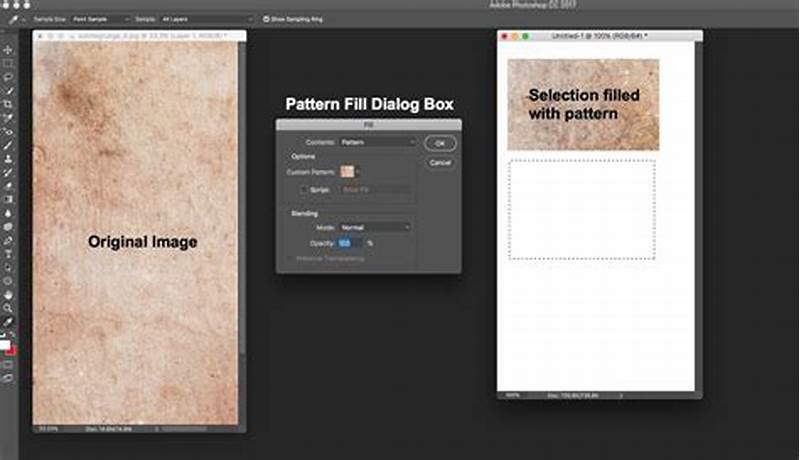Change screen mode icon at toolbox bottom
Image resolution: width=800 pixels, height=460 pixels.
(x=8, y=378)
